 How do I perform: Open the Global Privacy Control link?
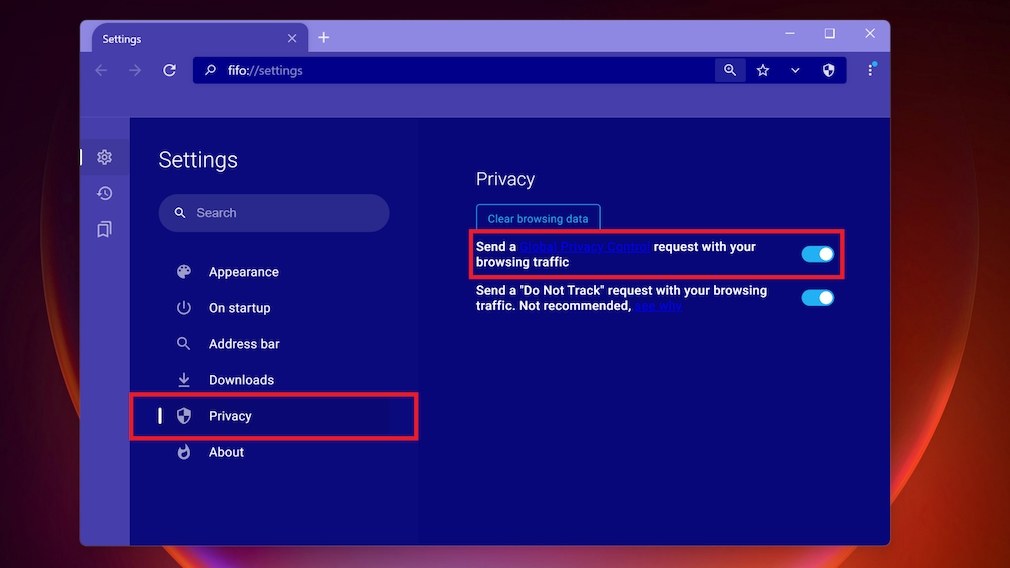[x=584, y=247]
